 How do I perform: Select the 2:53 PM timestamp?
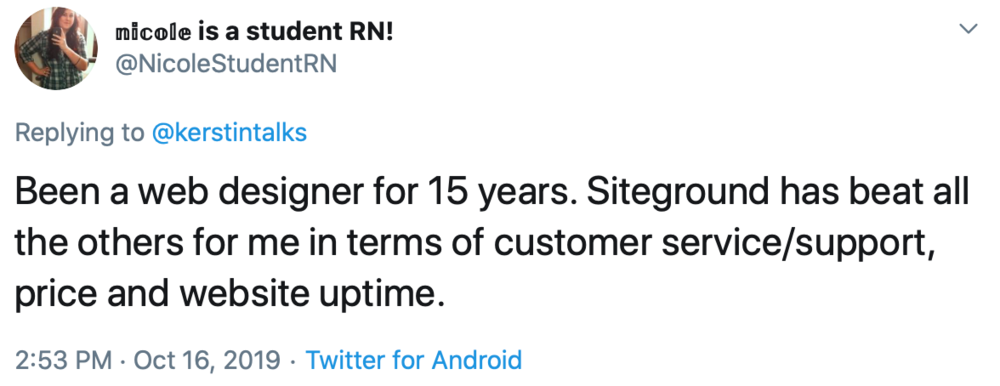(62, 360)
